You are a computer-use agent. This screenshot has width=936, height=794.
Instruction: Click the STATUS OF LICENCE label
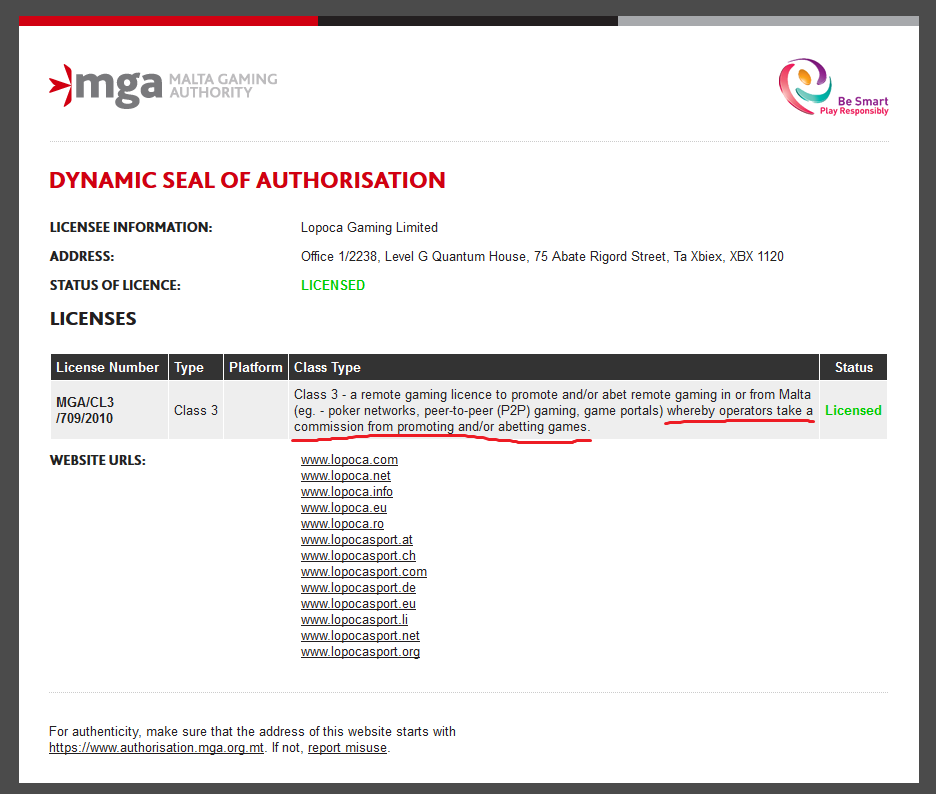tap(115, 285)
